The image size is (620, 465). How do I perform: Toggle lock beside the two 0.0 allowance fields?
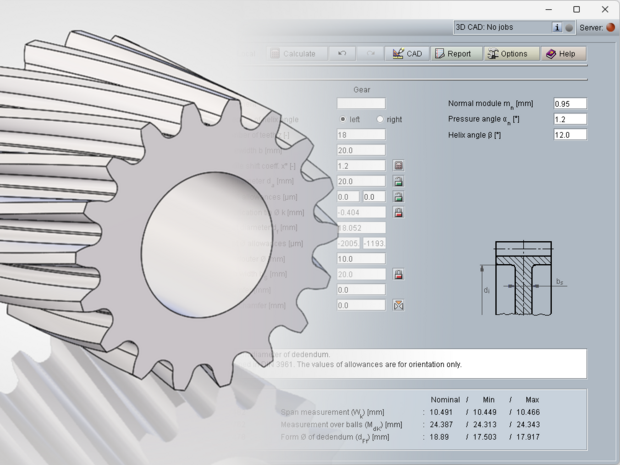click(397, 197)
